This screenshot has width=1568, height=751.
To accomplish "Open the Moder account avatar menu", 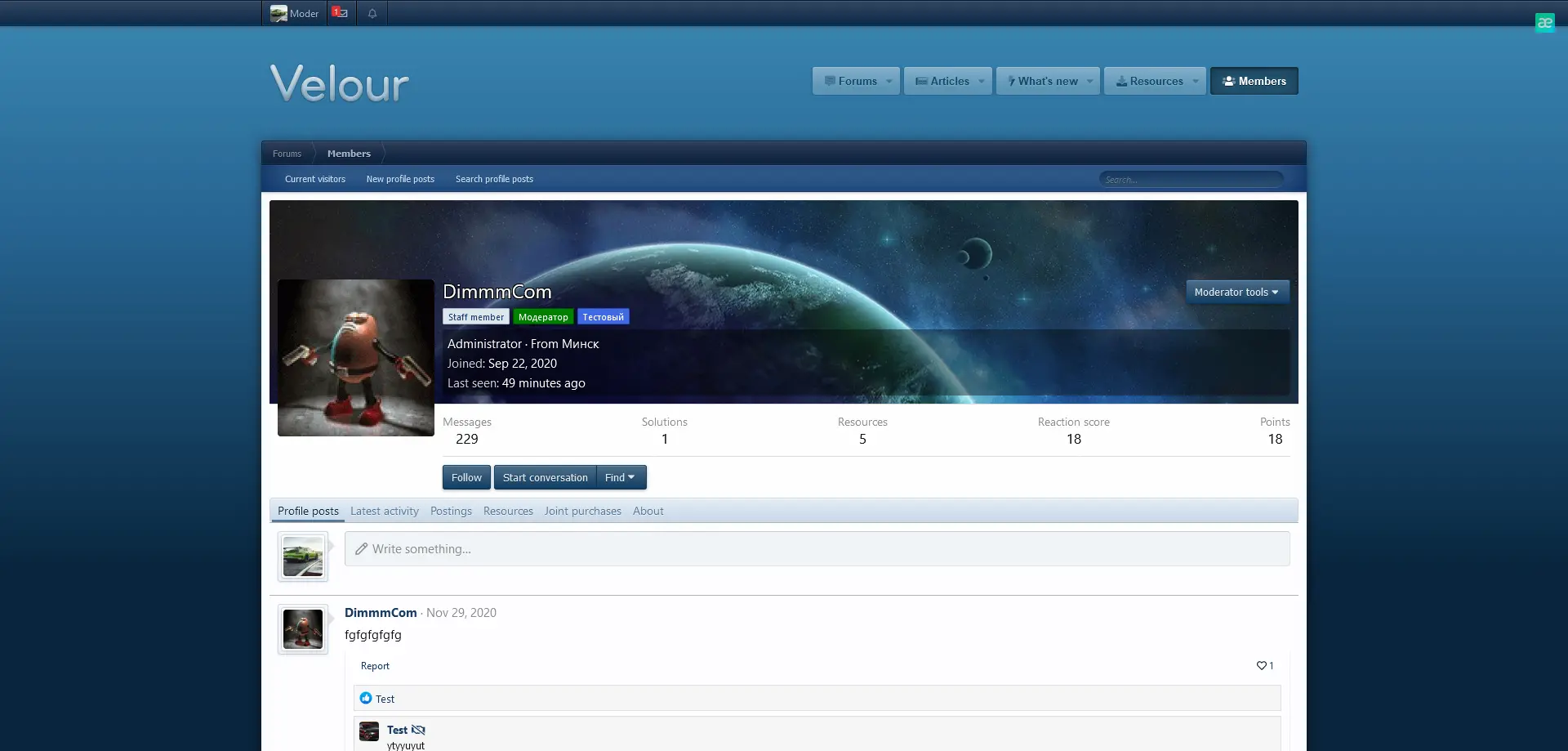I will coord(294,13).
